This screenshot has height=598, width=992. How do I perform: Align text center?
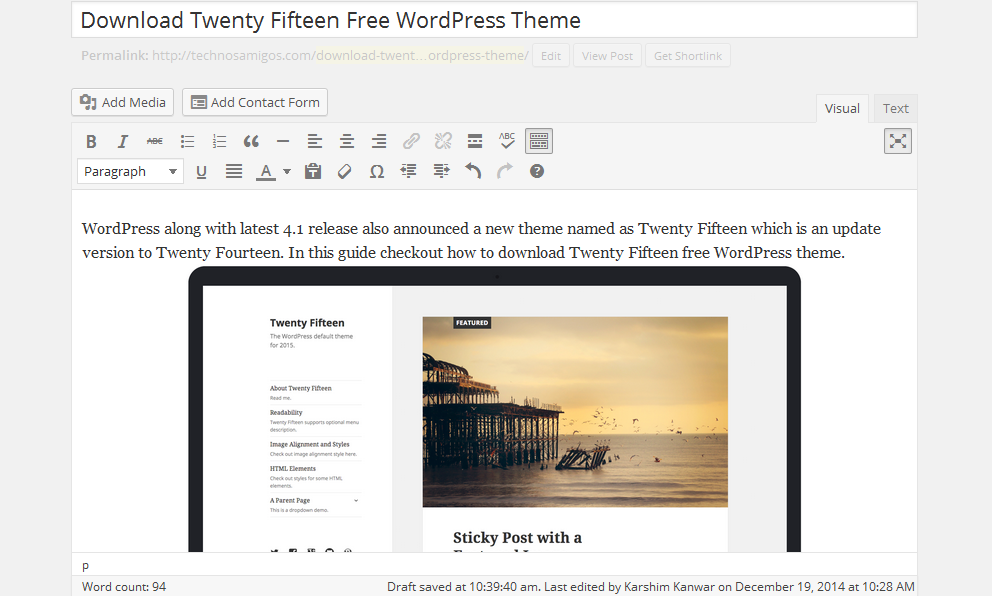(x=347, y=142)
